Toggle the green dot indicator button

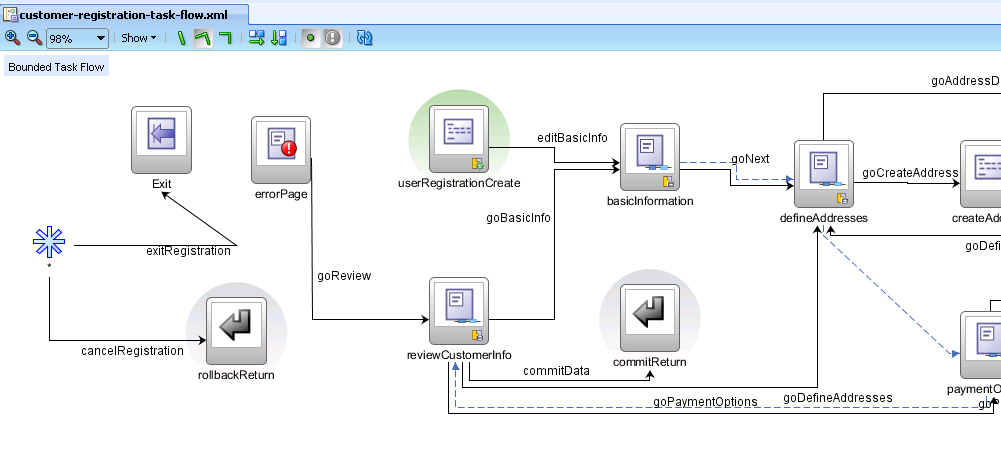(311, 38)
